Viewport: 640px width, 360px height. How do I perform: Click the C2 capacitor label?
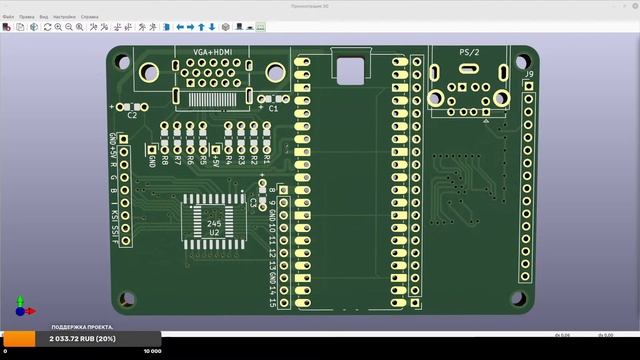pyautogui.click(x=132, y=116)
